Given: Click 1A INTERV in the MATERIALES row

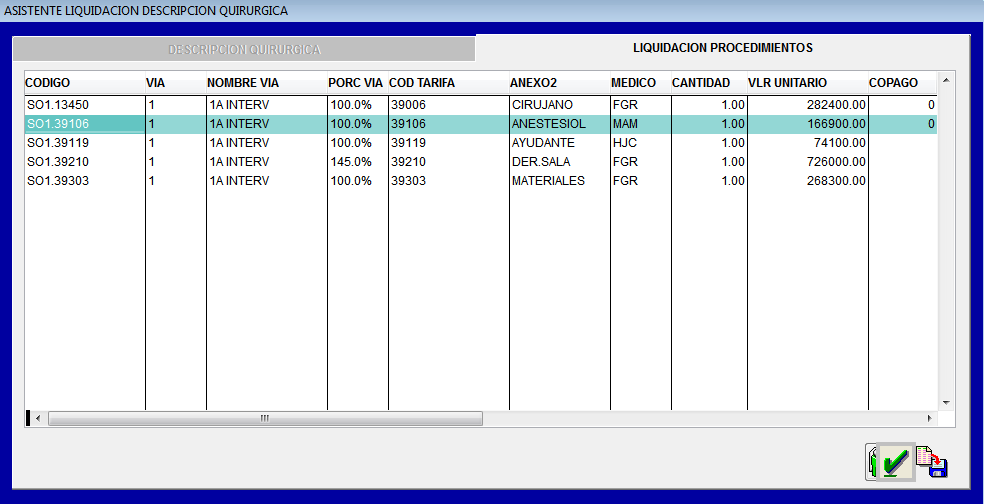Looking at the screenshot, I should pyautogui.click(x=267, y=181).
